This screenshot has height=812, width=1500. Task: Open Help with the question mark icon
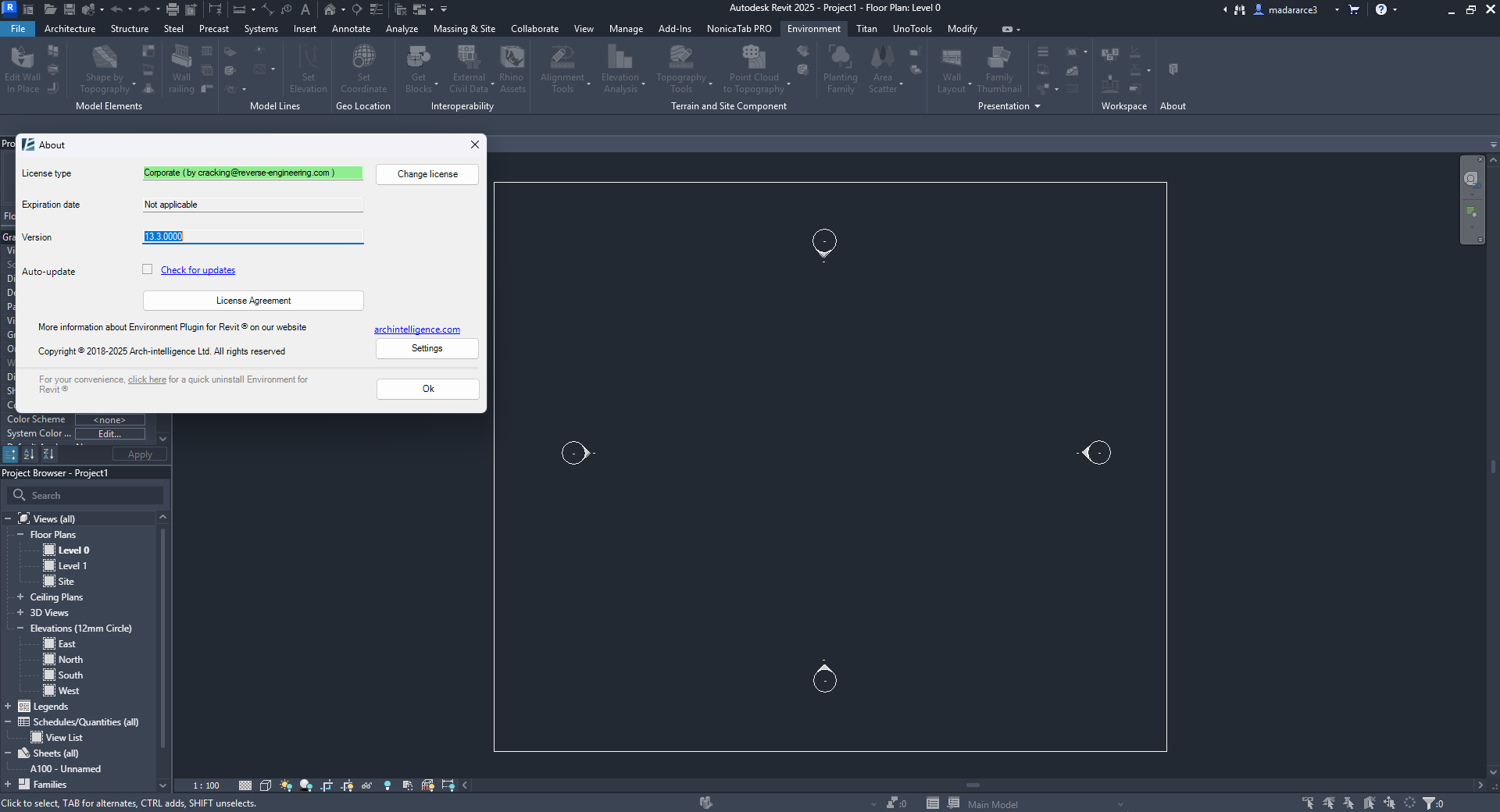[1381, 9]
